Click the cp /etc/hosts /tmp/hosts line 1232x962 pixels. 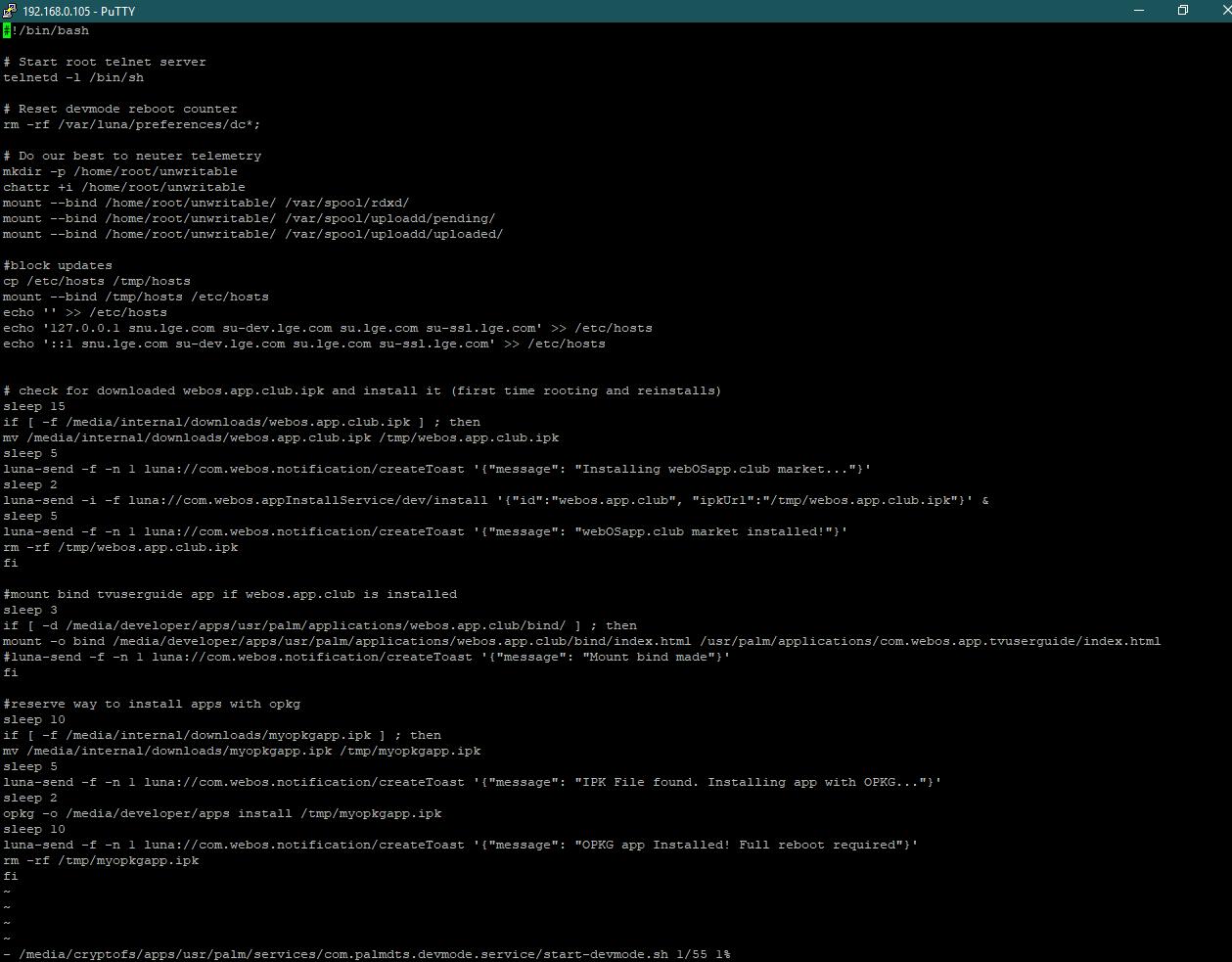tap(97, 281)
